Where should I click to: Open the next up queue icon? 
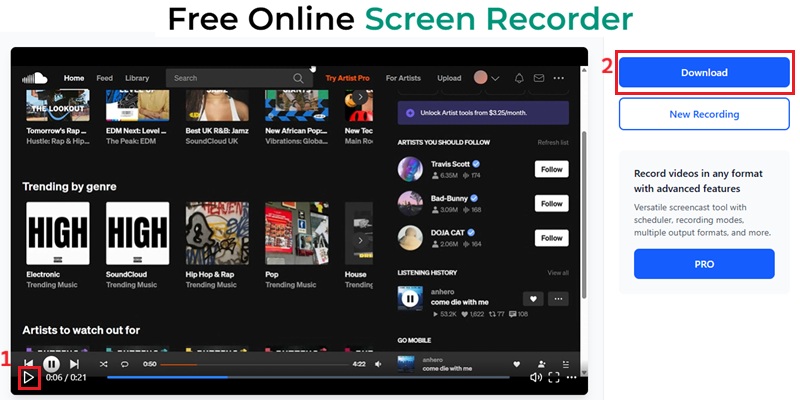pyautogui.click(x=565, y=364)
